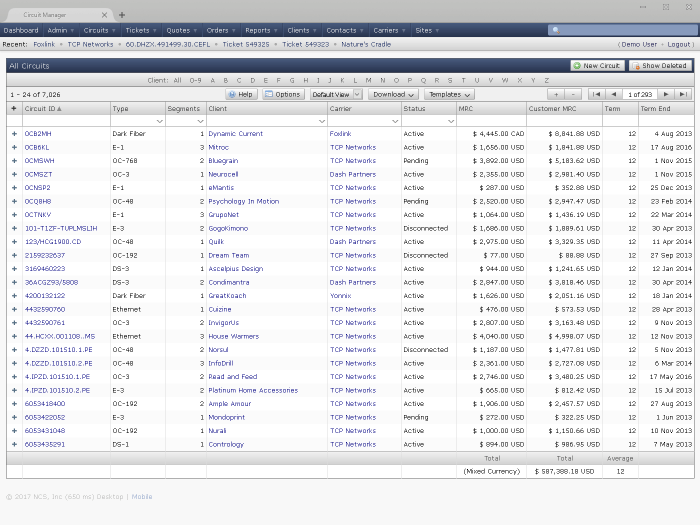The image size is (700, 525).
Task: Go to the next page of circuits
Action: tap(666, 94)
